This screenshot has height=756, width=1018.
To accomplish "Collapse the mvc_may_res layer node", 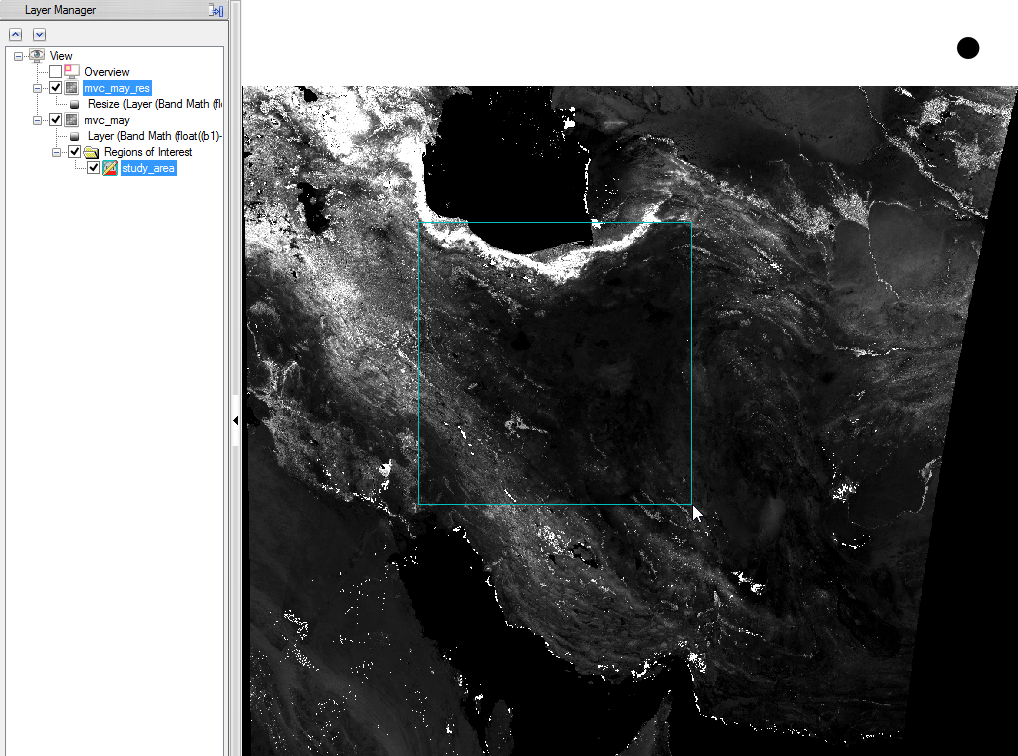I will 38,88.
